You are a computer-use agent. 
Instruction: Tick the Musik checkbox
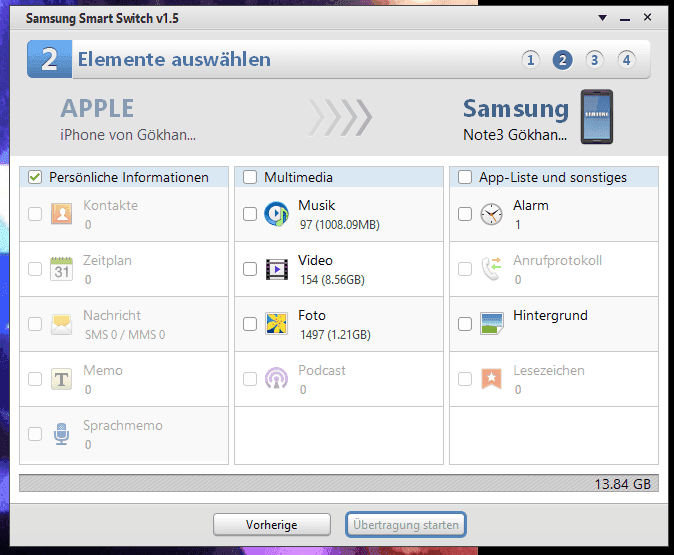click(250, 214)
